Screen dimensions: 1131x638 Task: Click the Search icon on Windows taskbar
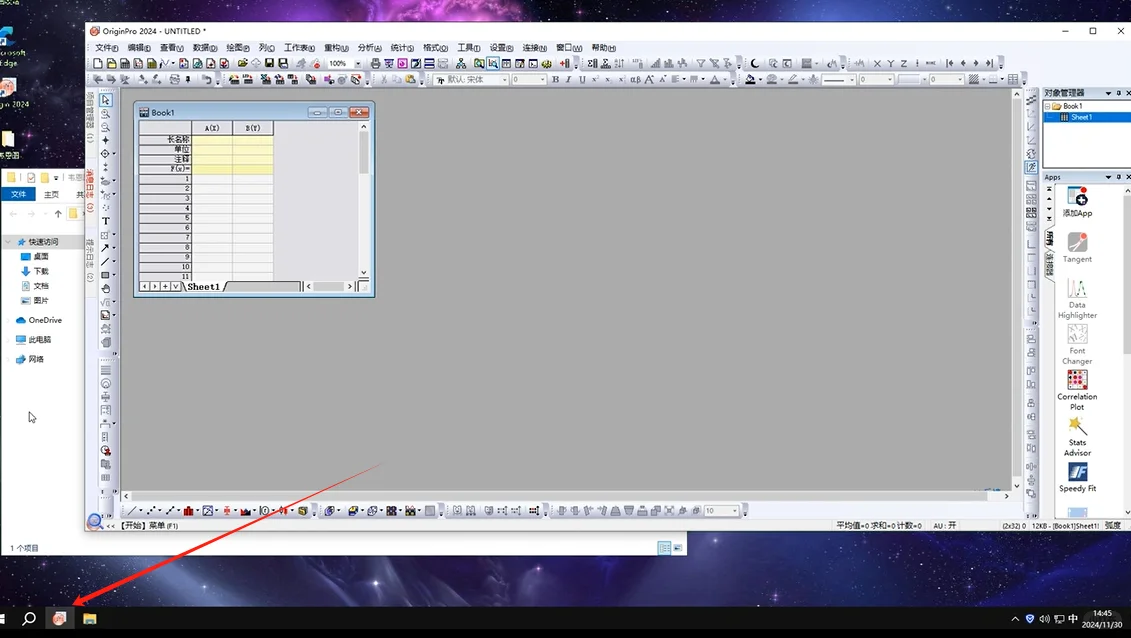29,618
